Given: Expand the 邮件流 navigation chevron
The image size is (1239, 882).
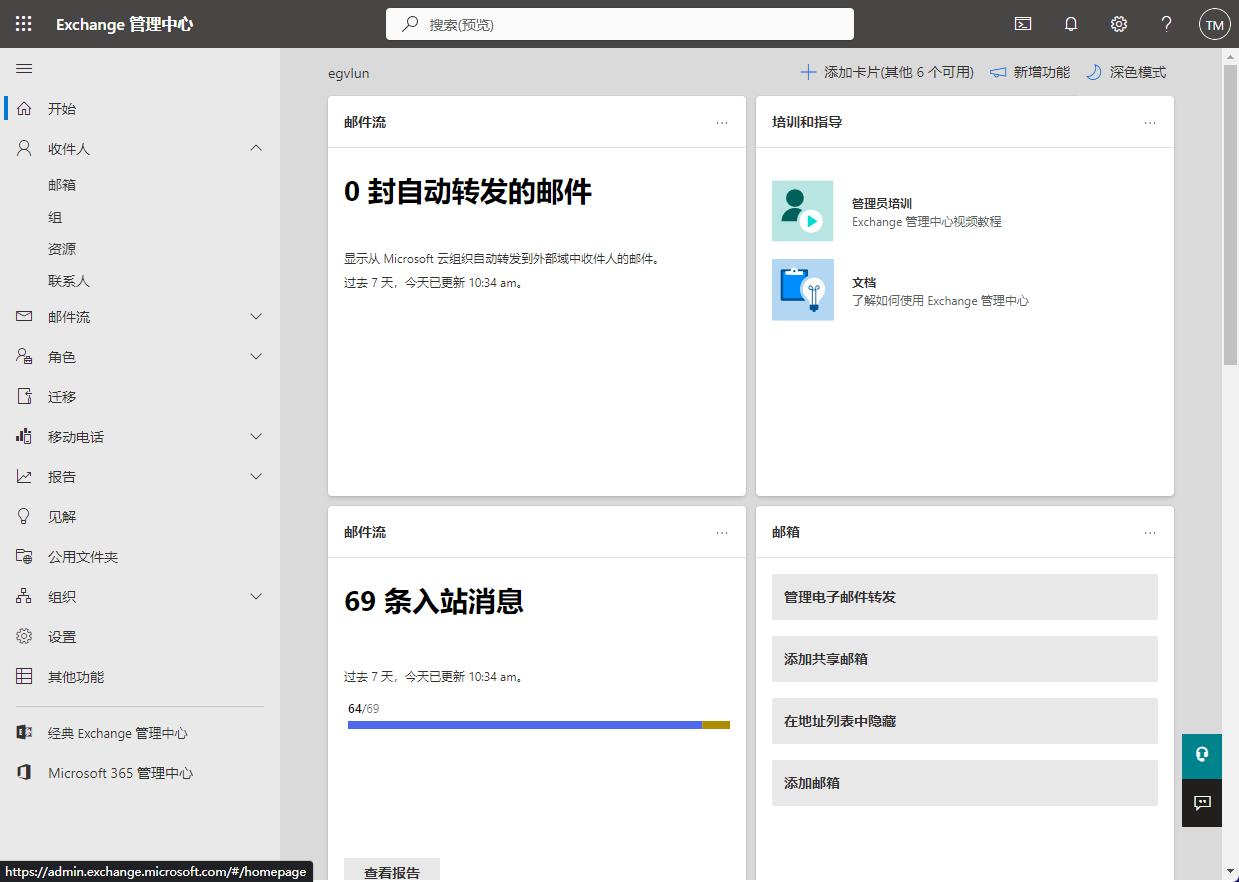Looking at the screenshot, I should click(x=256, y=316).
